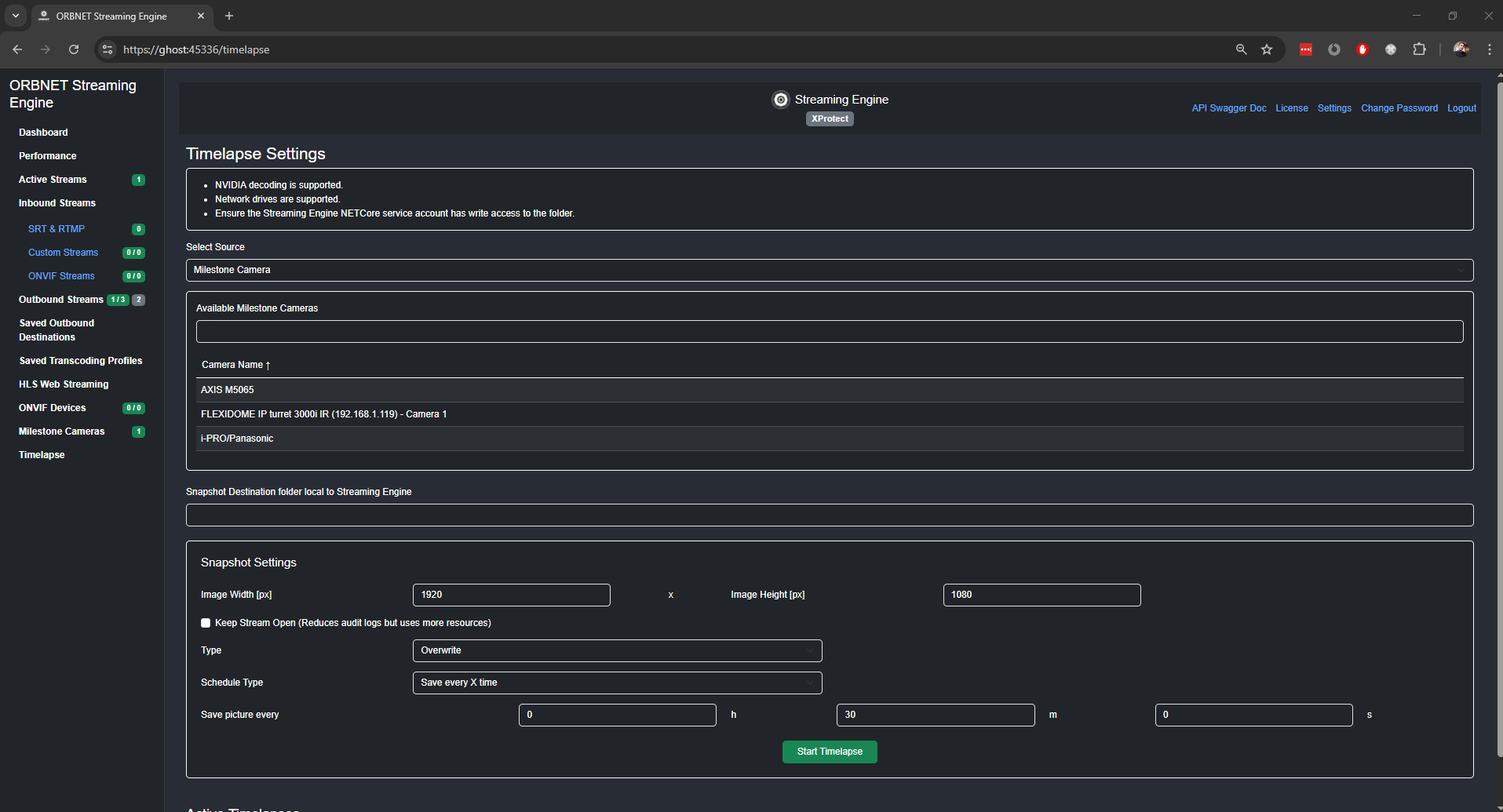Expand the Schedule Type dropdown

pyautogui.click(x=617, y=683)
